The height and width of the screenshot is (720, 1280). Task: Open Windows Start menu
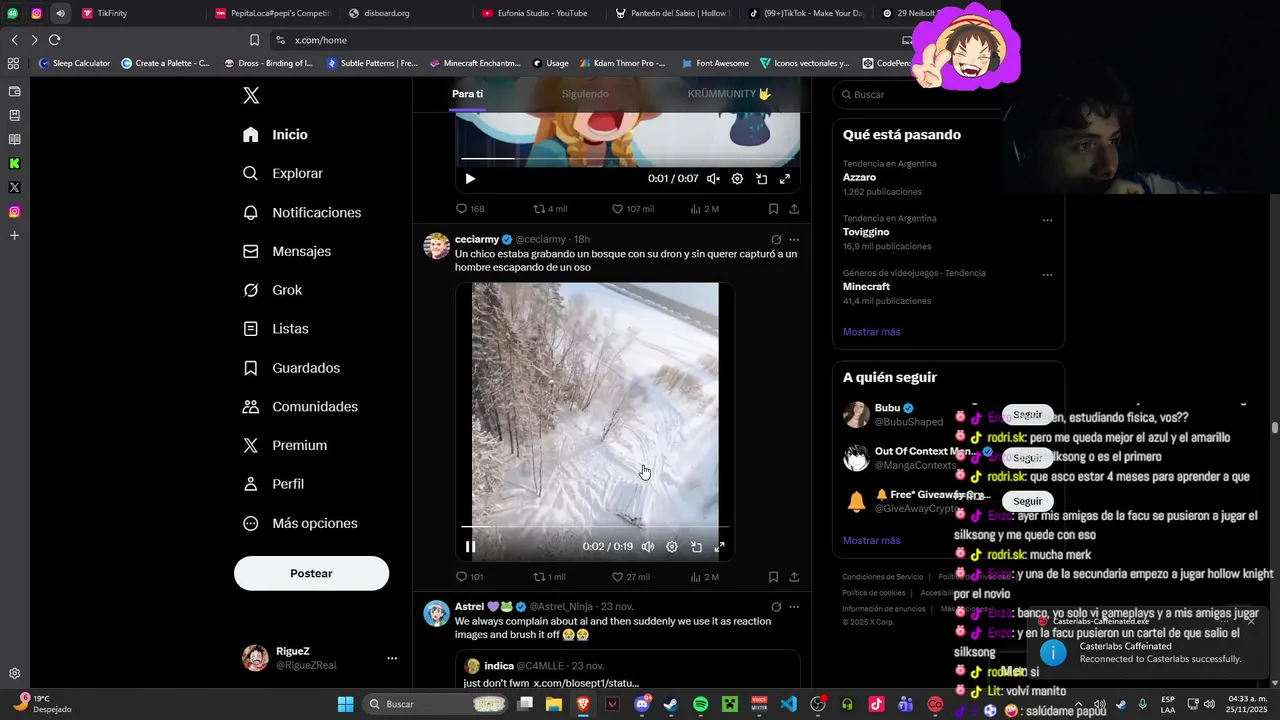(x=345, y=704)
